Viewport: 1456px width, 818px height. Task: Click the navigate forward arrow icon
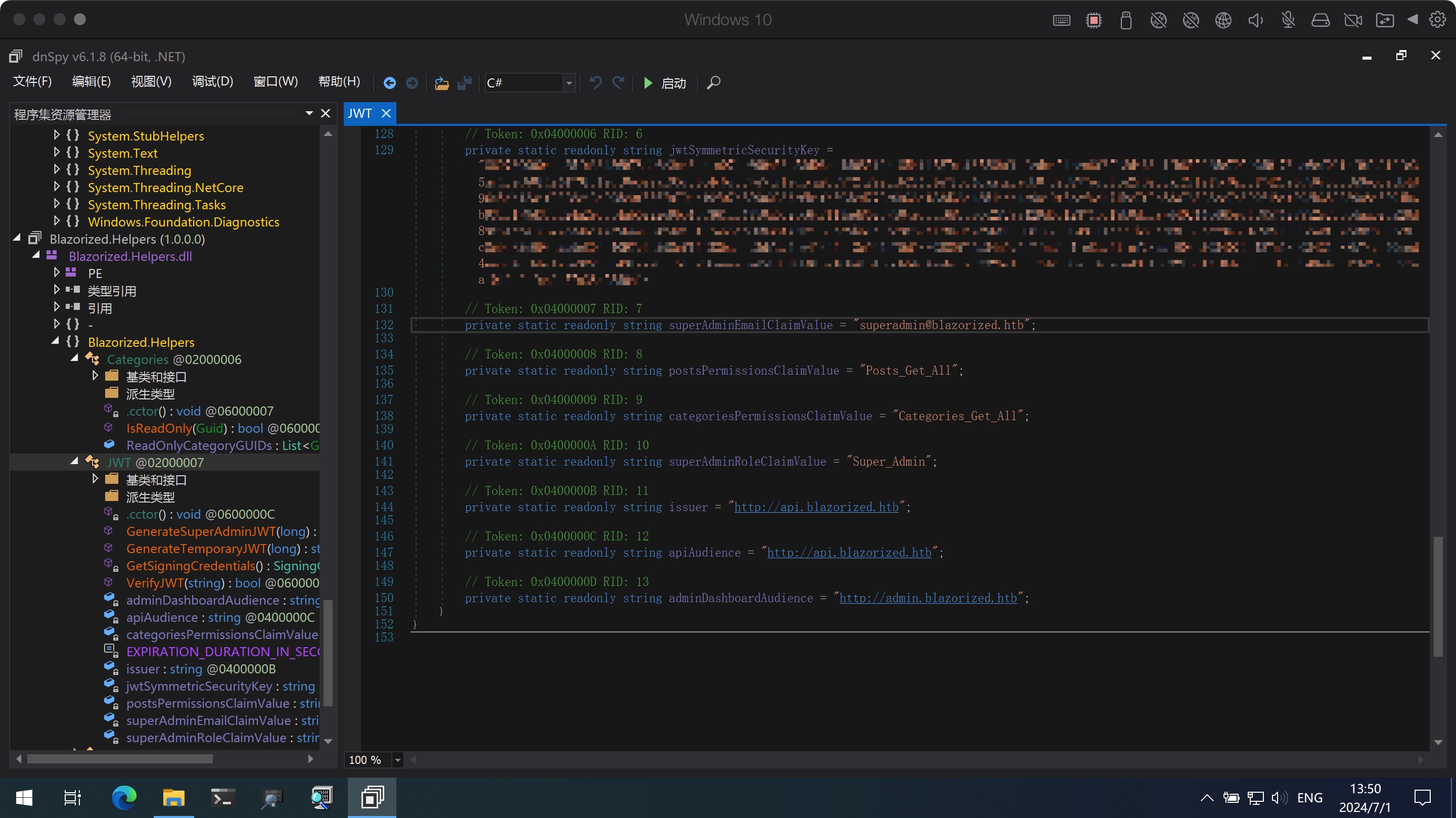(x=412, y=83)
